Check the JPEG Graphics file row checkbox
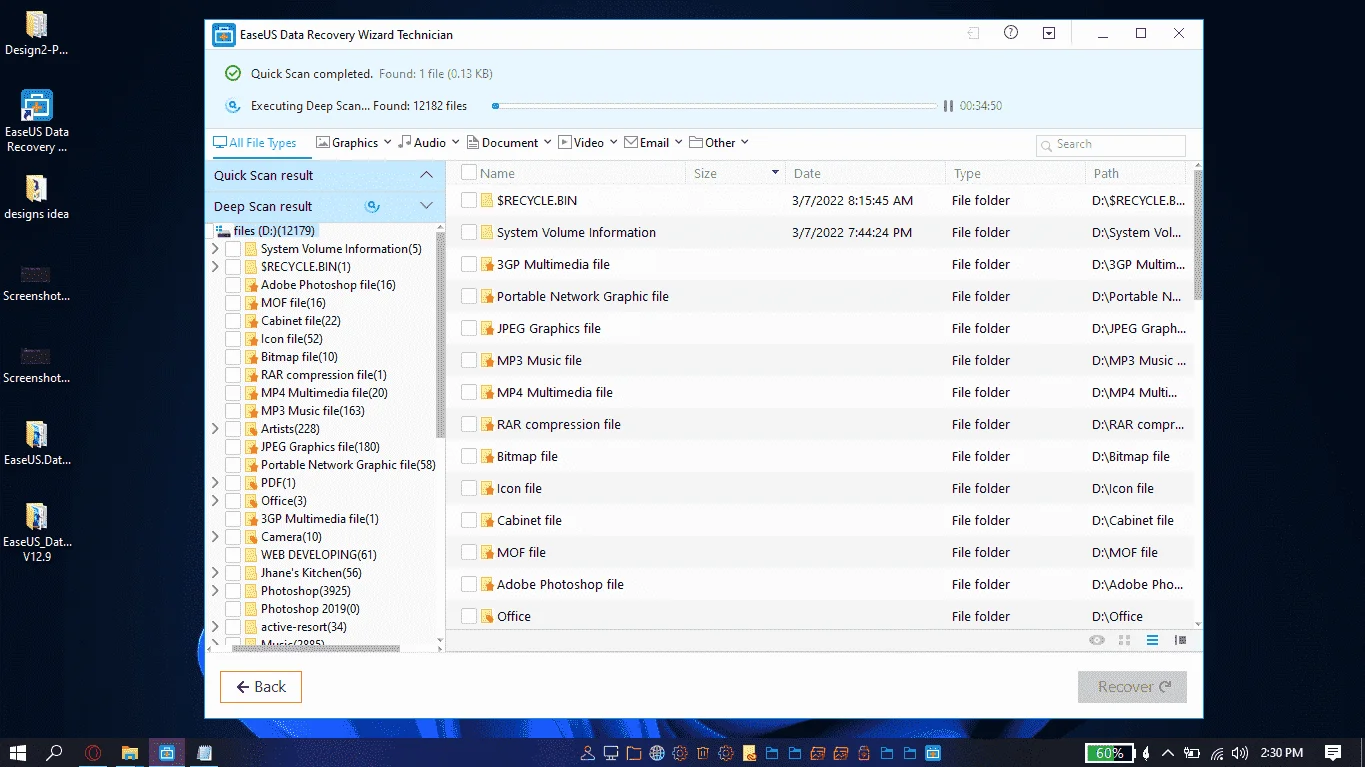 click(468, 328)
